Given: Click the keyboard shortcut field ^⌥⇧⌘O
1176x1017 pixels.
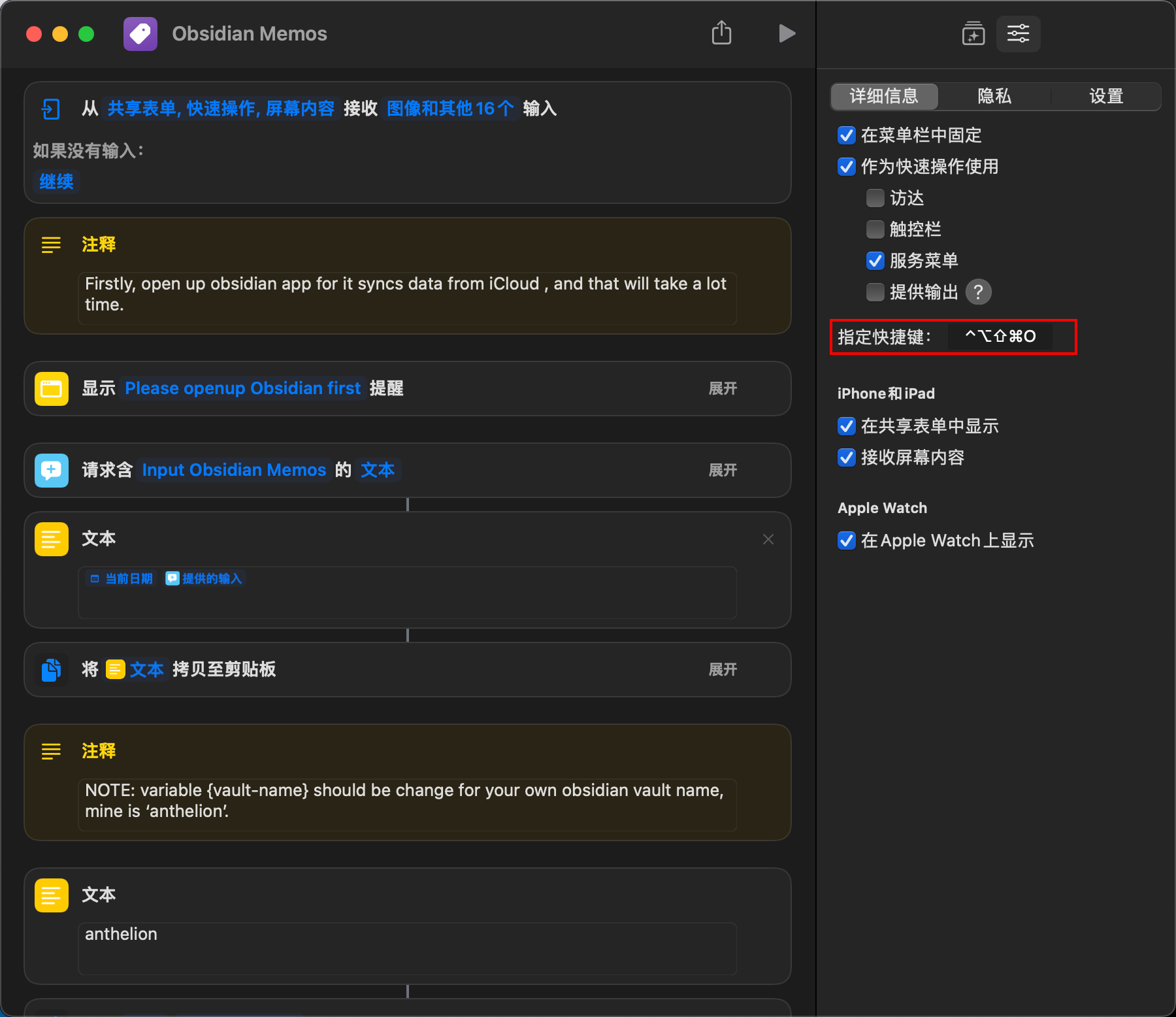Looking at the screenshot, I should click(x=1000, y=337).
